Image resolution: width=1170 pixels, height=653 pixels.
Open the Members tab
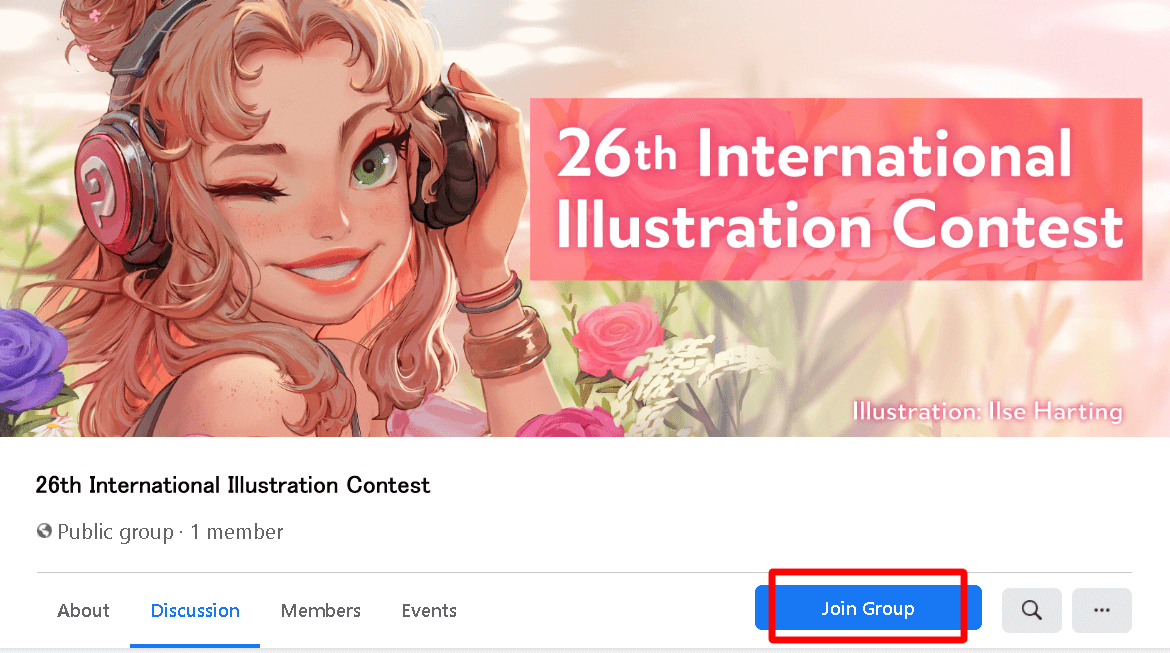coord(321,610)
